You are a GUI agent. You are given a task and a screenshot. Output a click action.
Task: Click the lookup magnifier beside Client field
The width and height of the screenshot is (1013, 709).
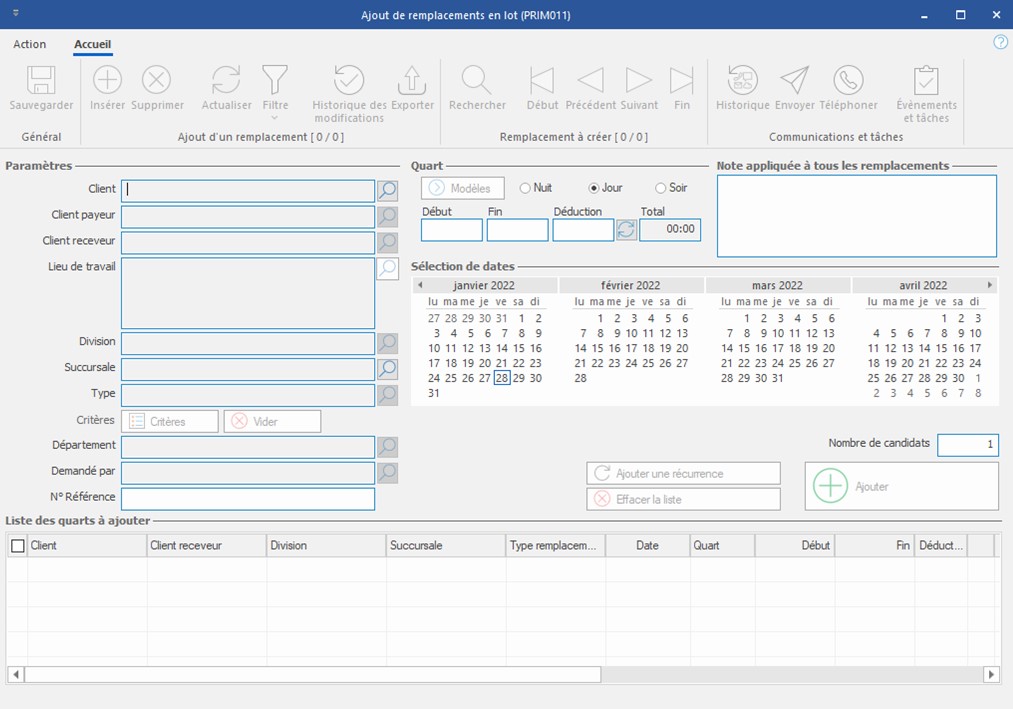[387, 190]
